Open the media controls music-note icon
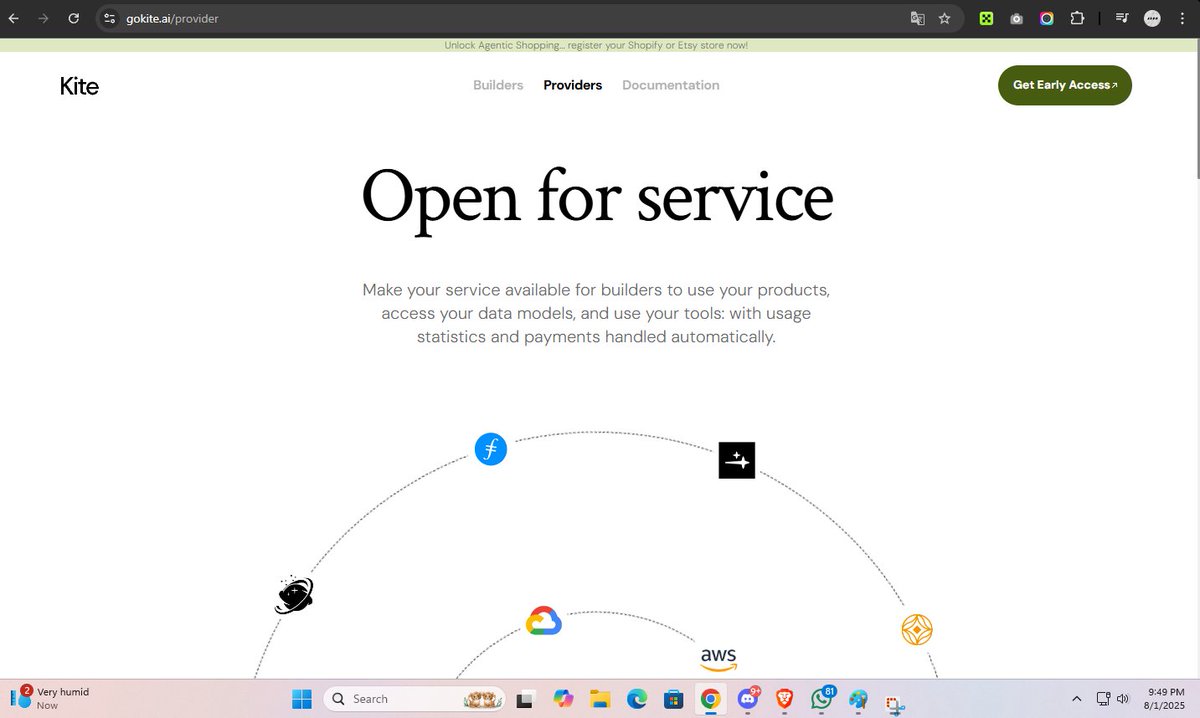 (1122, 18)
